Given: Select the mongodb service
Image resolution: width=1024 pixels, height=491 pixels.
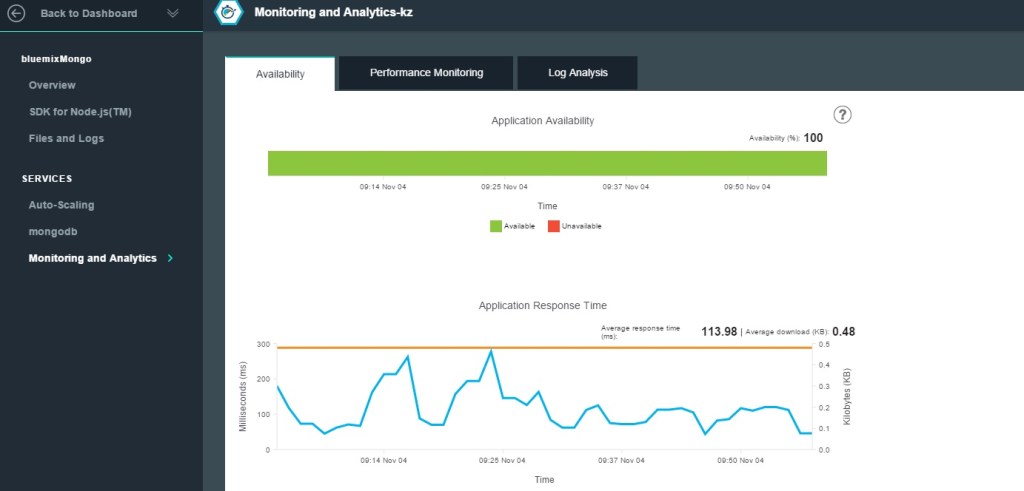Looking at the screenshot, I should tap(53, 231).
